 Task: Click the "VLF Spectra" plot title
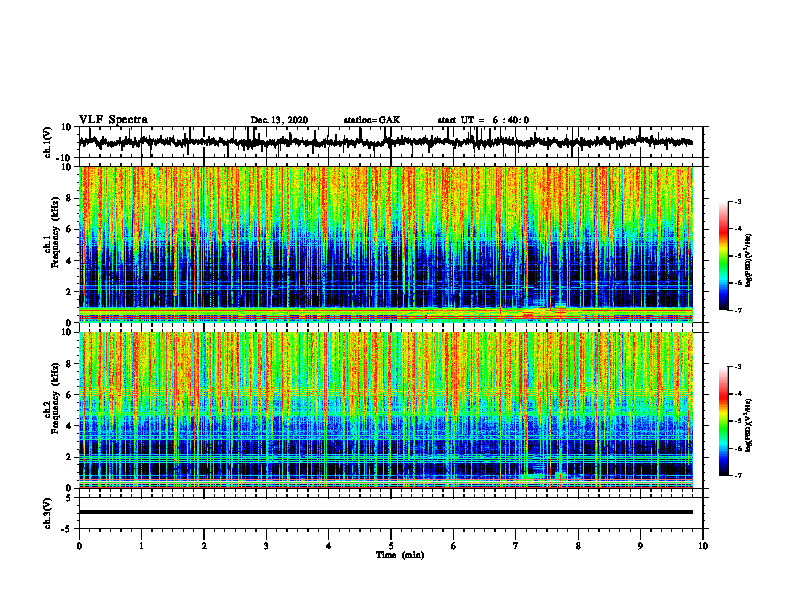coord(113,120)
